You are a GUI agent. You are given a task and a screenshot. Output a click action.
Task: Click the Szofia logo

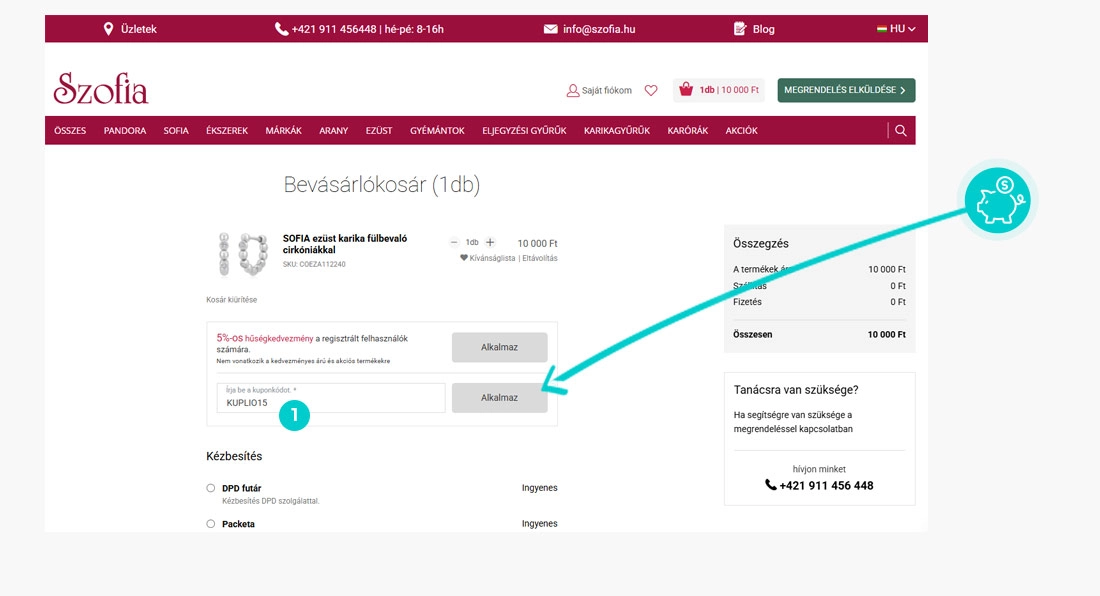[x=101, y=88]
